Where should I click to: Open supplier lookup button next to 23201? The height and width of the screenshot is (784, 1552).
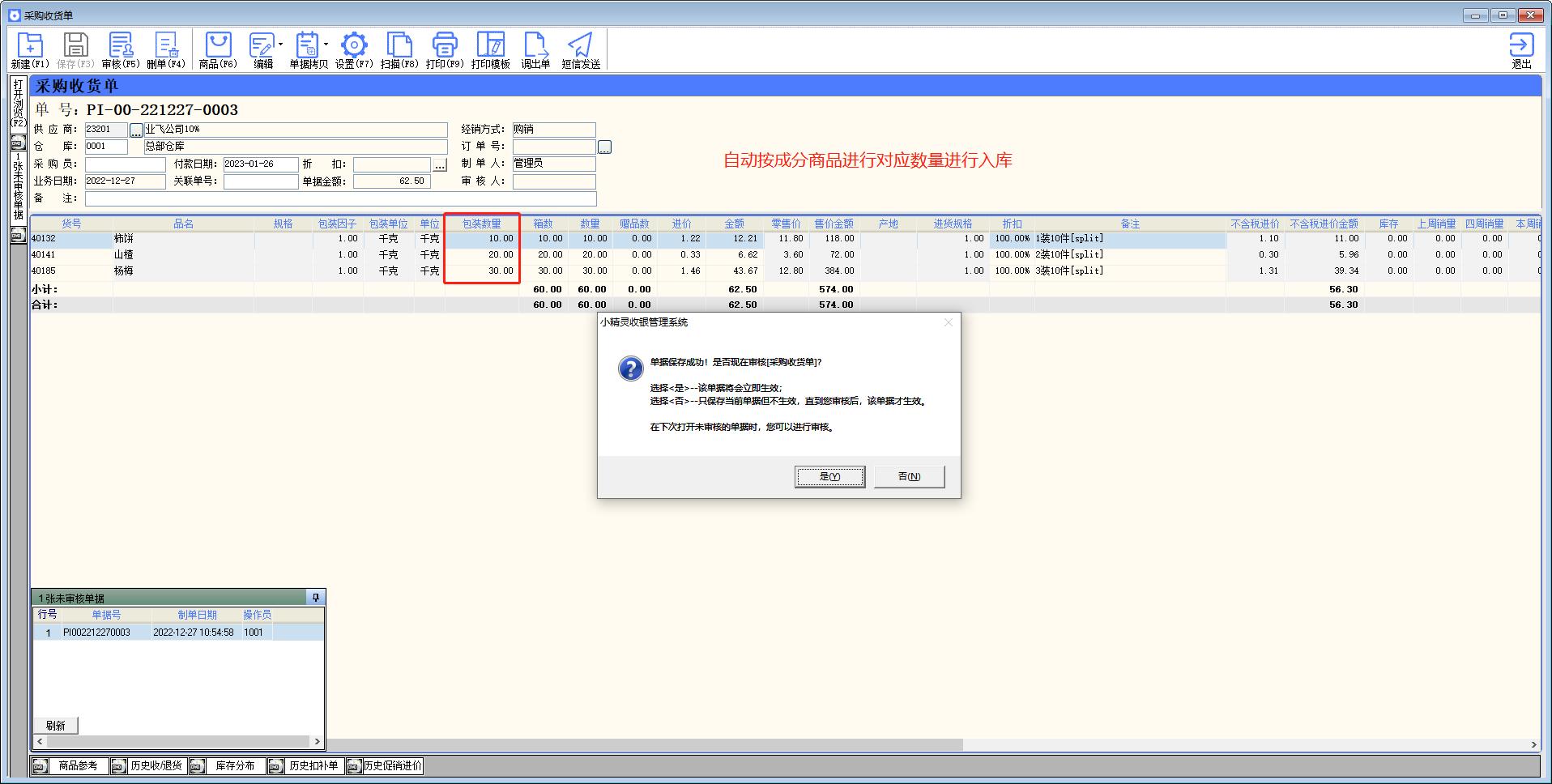pos(136,130)
